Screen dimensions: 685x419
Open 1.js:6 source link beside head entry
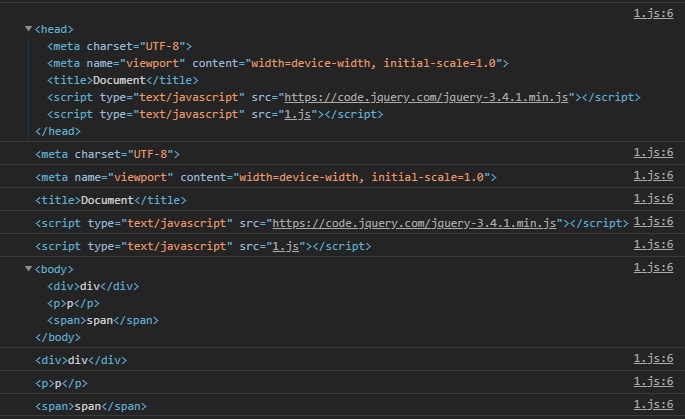[653, 14]
